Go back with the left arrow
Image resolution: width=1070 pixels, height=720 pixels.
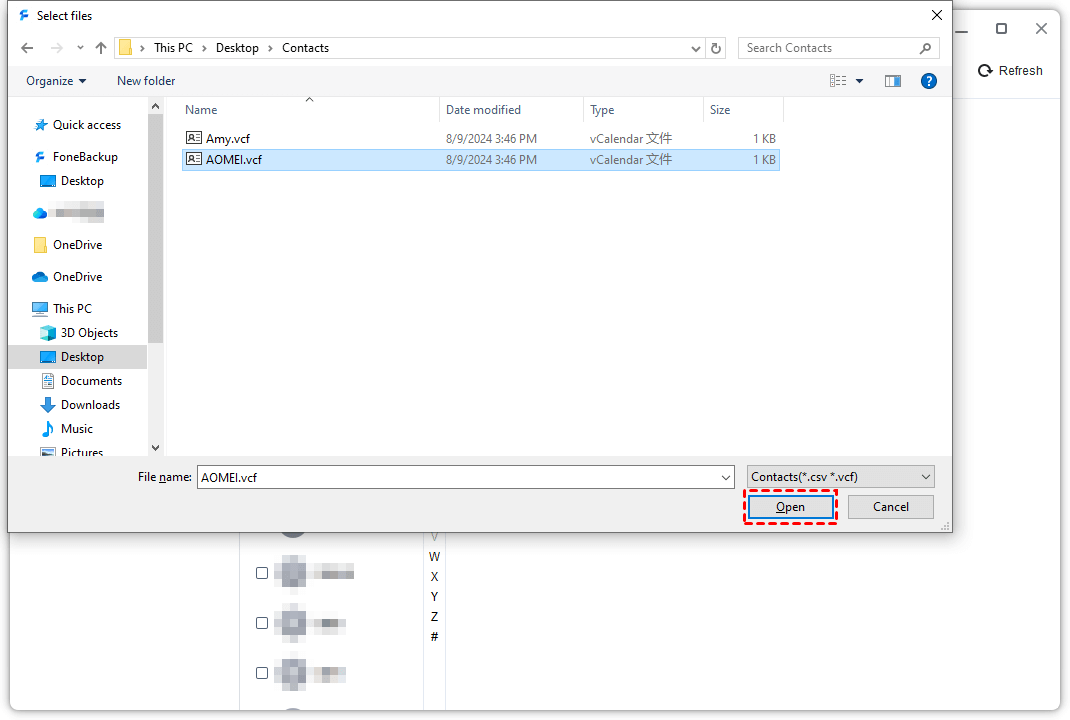coord(27,48)
